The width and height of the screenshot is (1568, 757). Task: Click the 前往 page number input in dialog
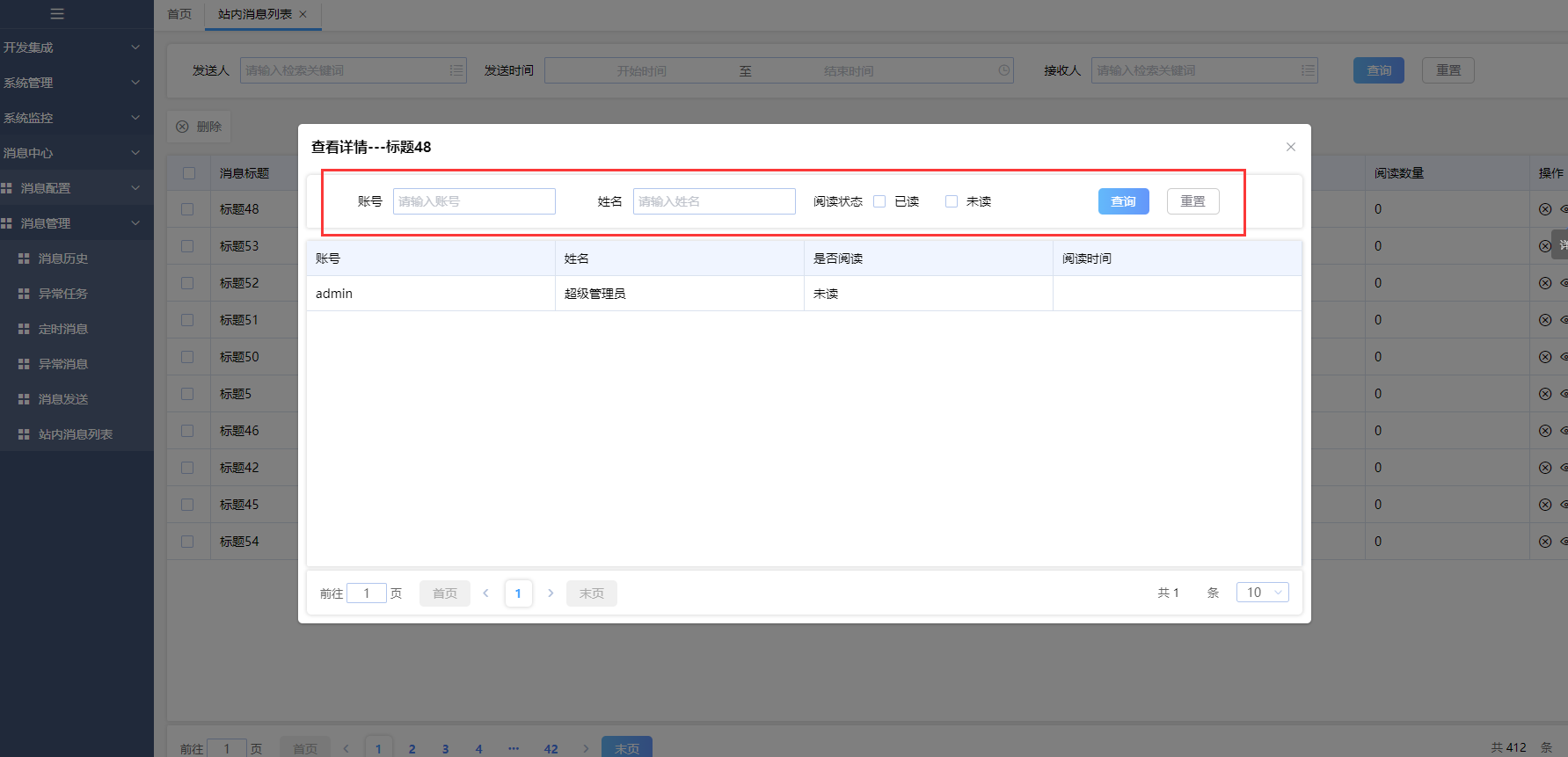tap(367, 593)
